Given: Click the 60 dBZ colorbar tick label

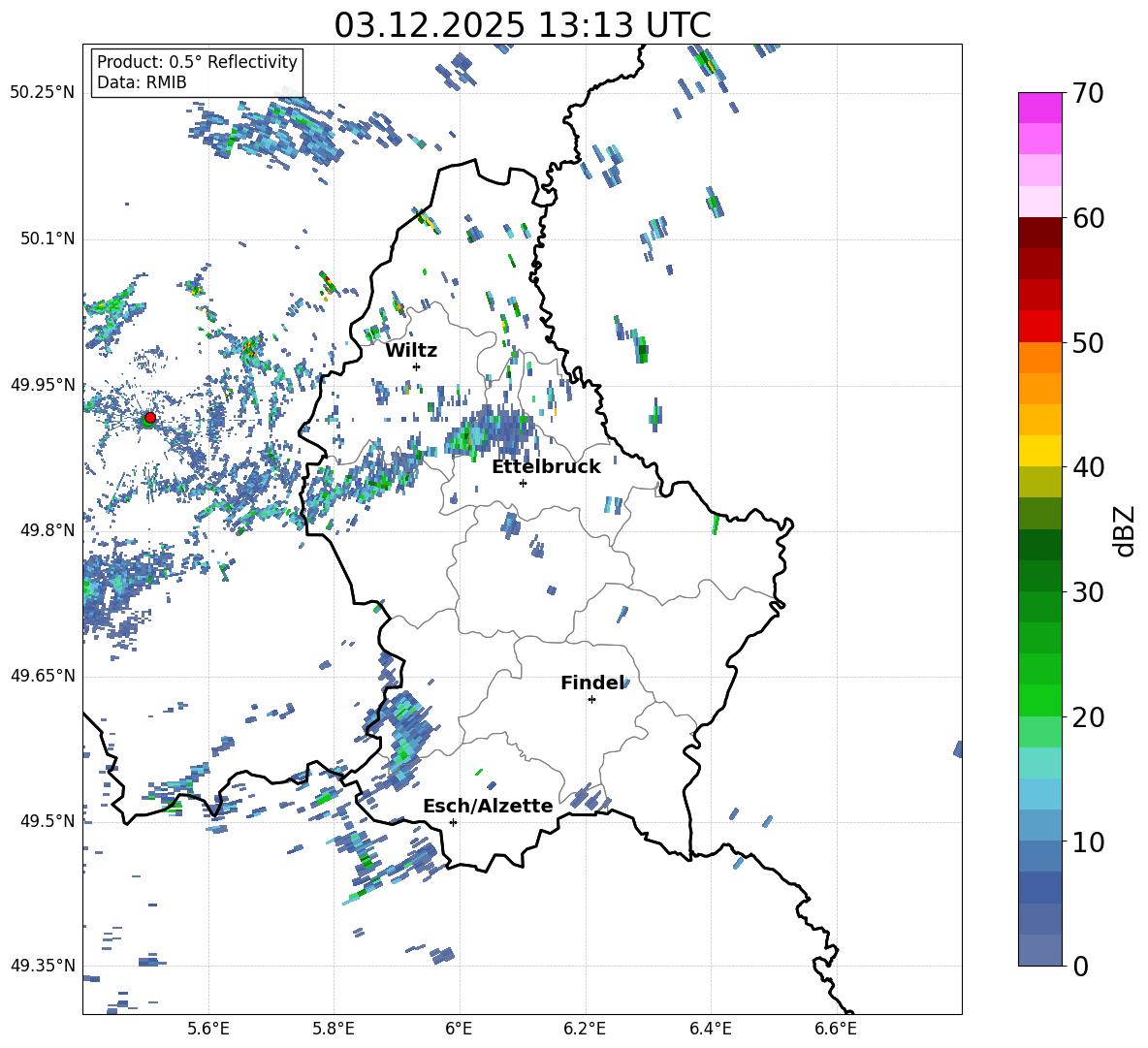Looking at the screenshot, I should pyautogui.click(x=1089, y=218).
